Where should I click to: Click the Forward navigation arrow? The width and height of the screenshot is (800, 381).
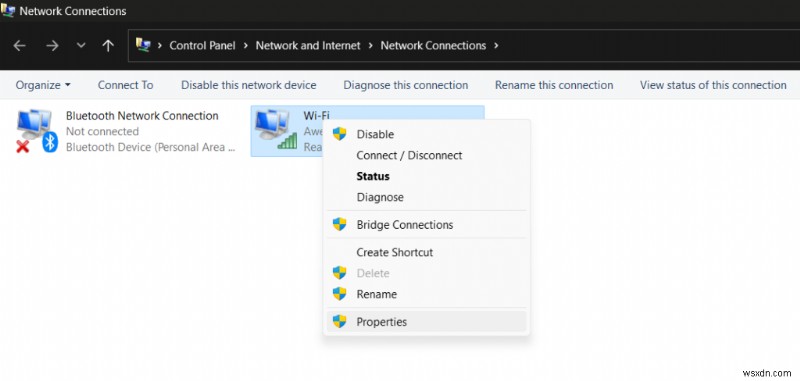(x=52, y=46)
